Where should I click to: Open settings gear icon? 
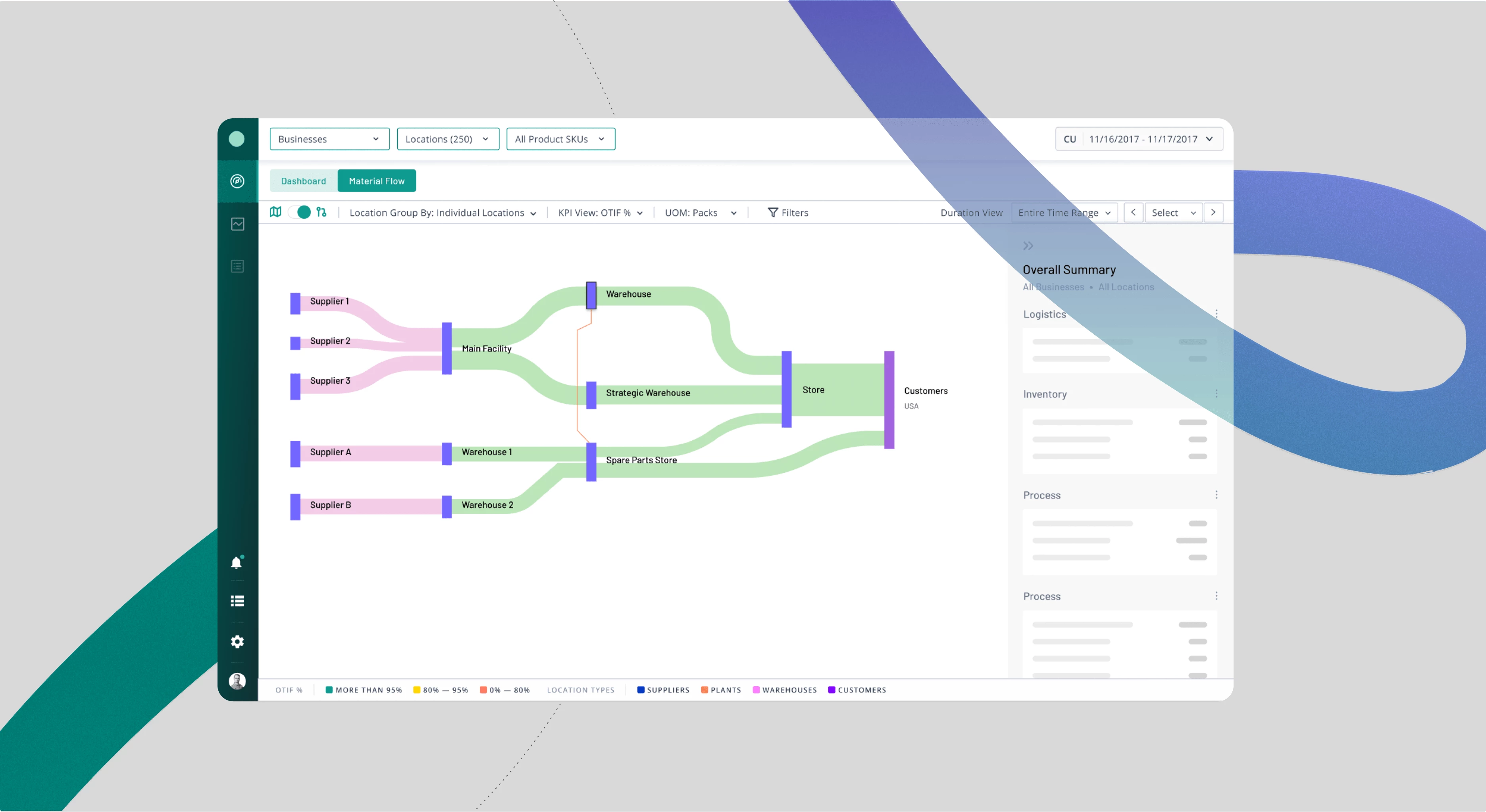click(x=237, y=641)
